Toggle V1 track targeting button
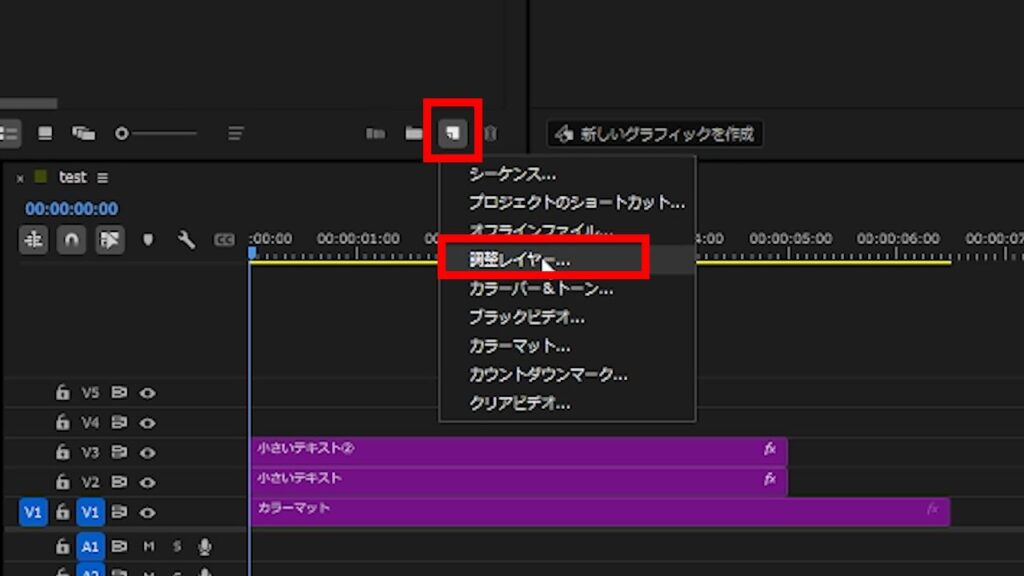The height and width of the screenshot is (576, 1024). tap(90, 512)
